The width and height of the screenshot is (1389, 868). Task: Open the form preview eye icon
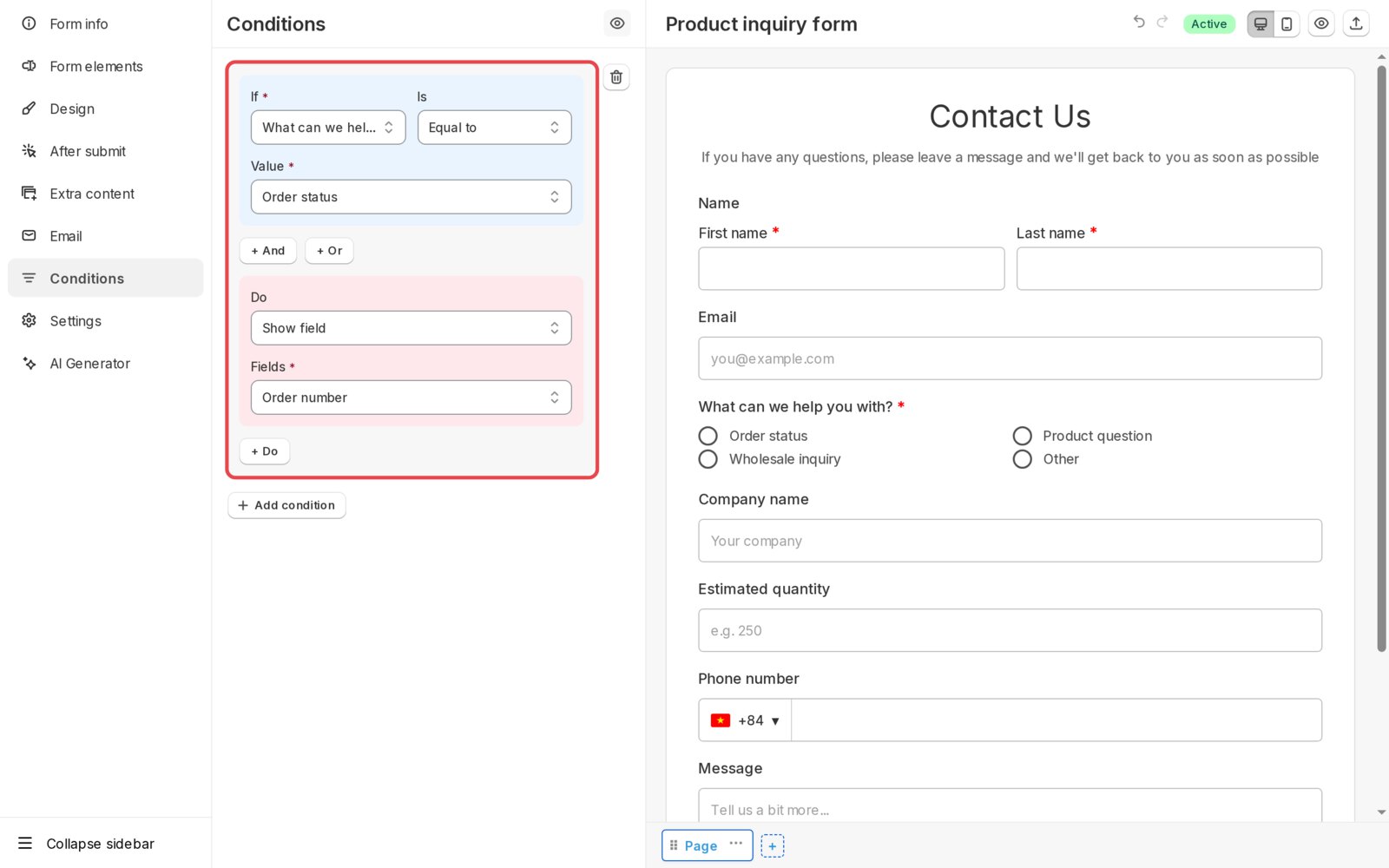(x=1321, y=24)
